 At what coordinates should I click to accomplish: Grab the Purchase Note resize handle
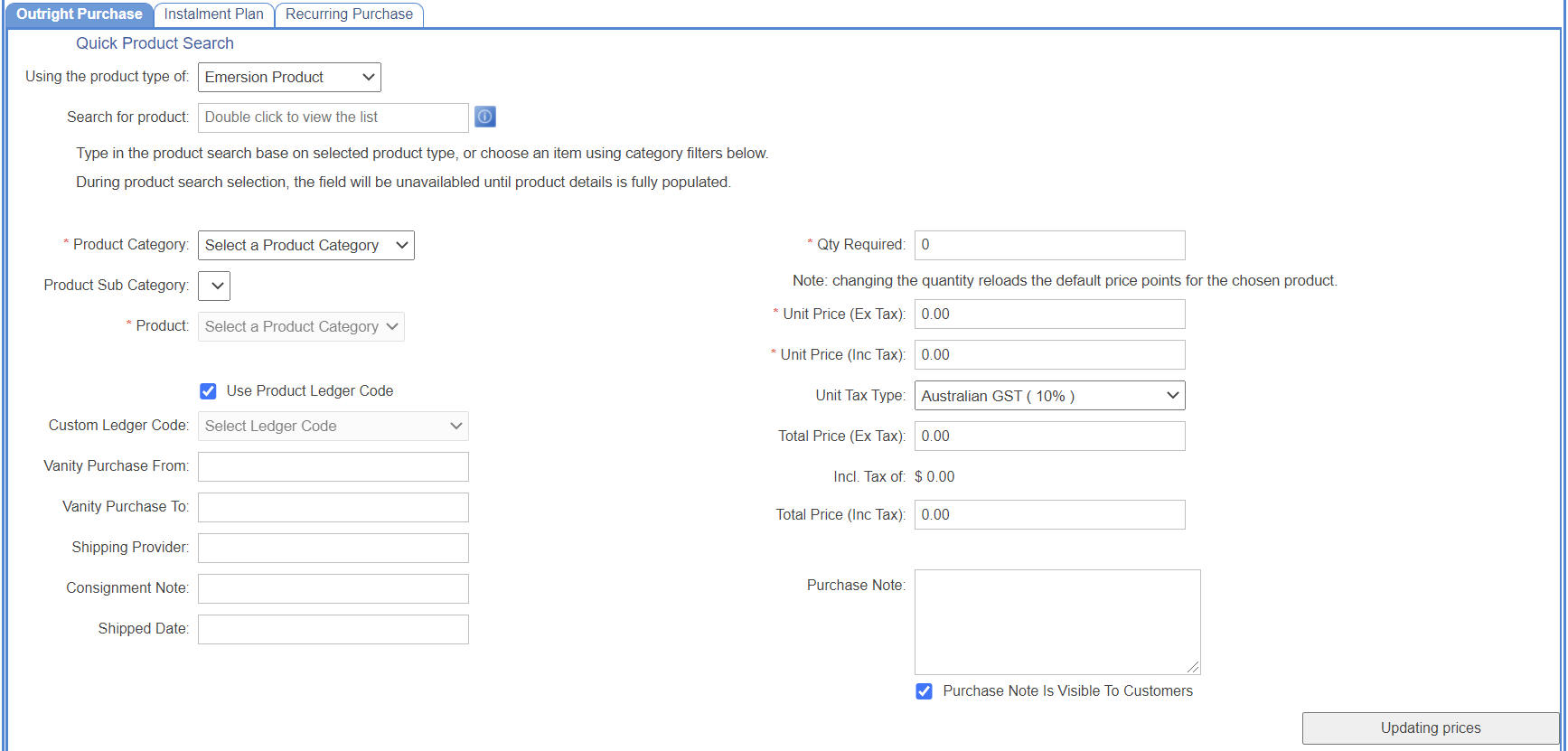click(1193, 667)
